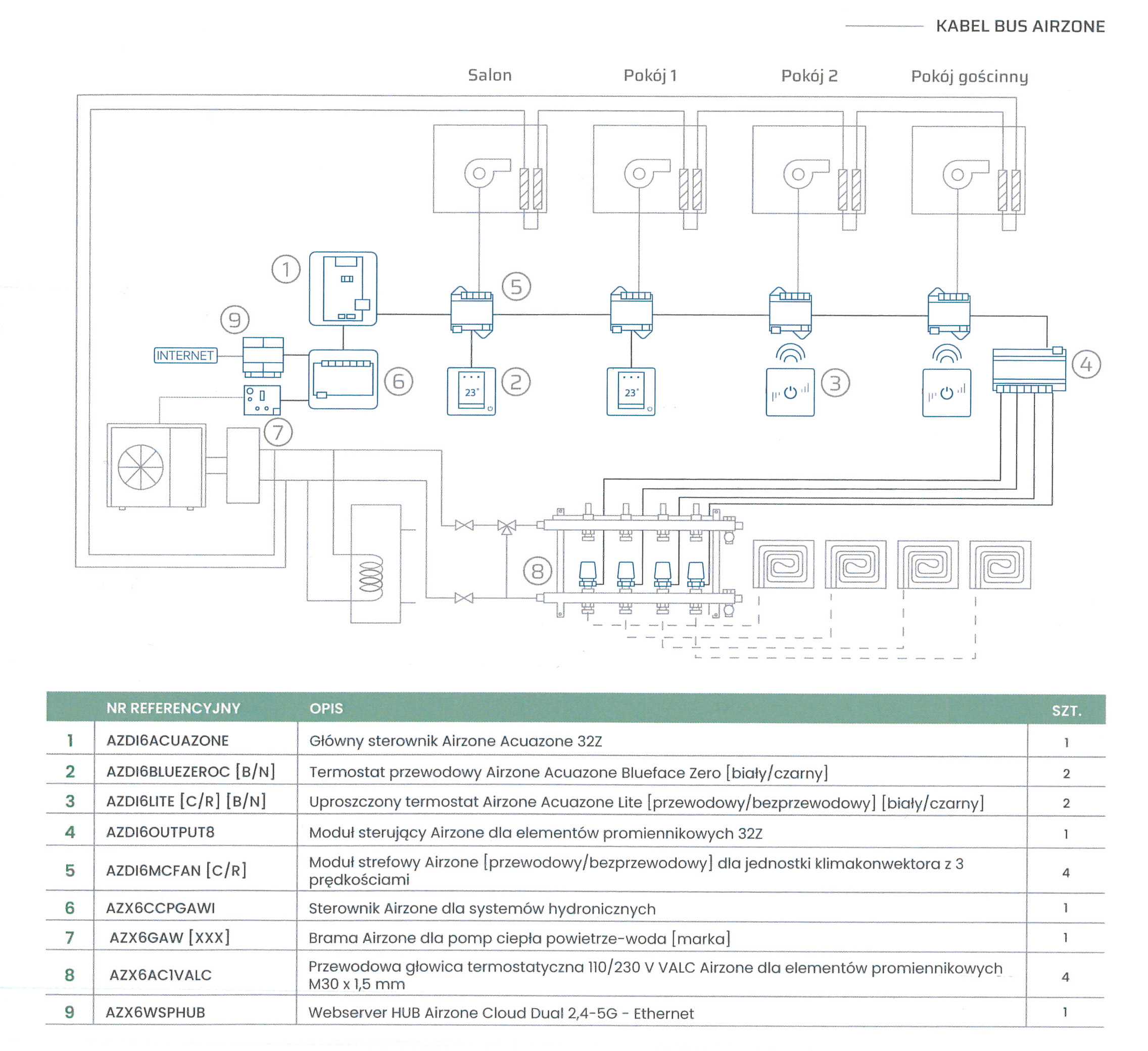Click the INTERNET label box

click(185, 356)
